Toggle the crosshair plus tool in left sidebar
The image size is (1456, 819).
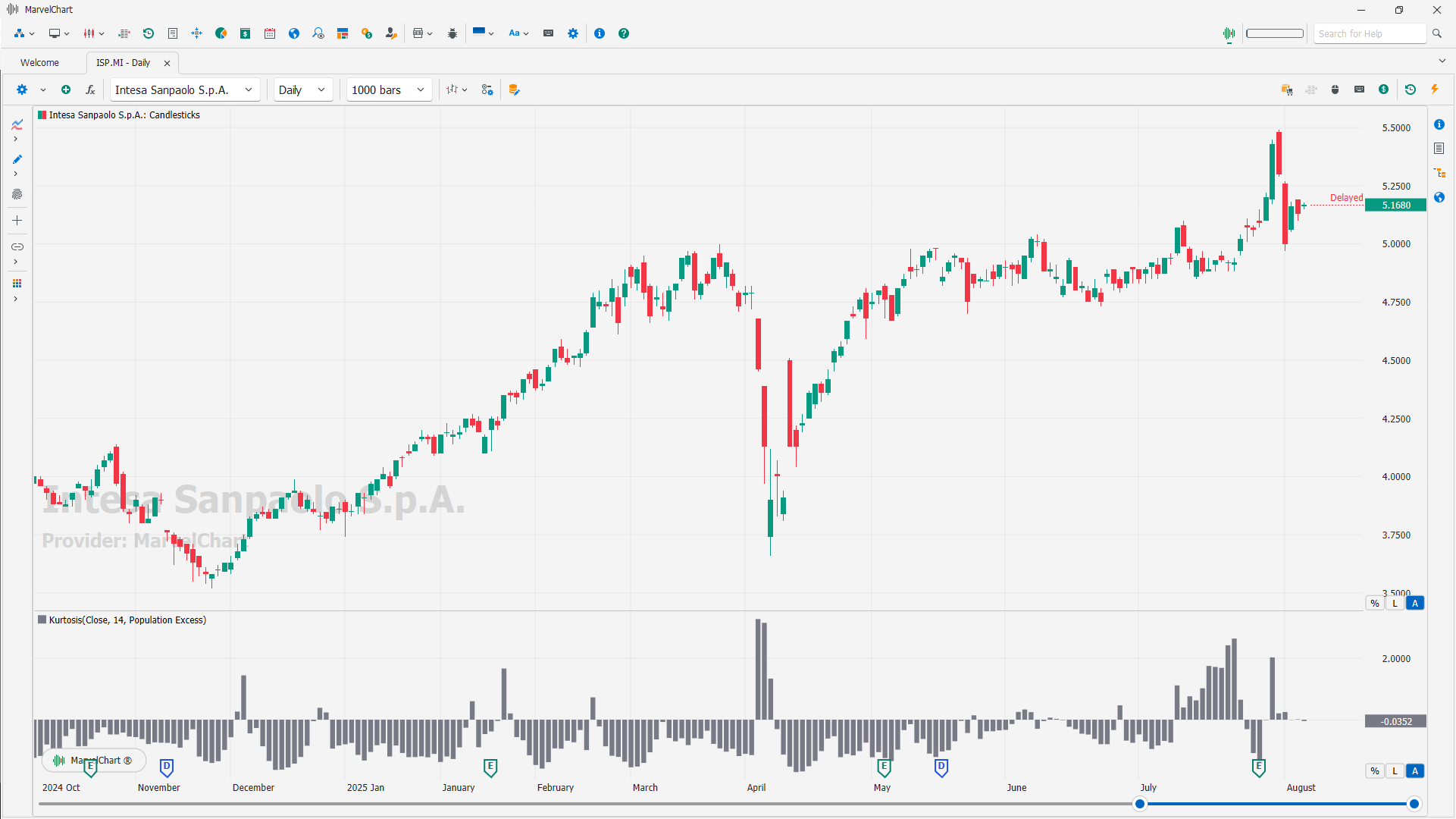click(17, 221)
